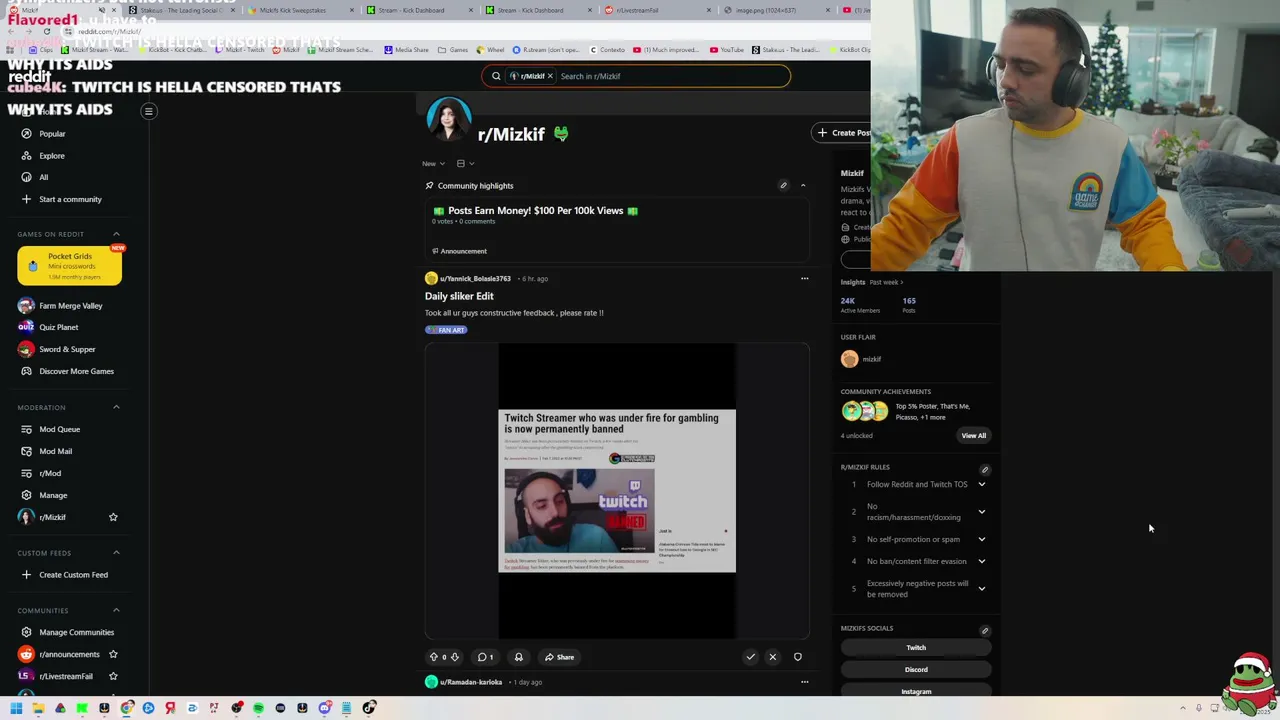Go to the All feed
The height and width of the screenshot is (720, 1280).
[43, 177]
